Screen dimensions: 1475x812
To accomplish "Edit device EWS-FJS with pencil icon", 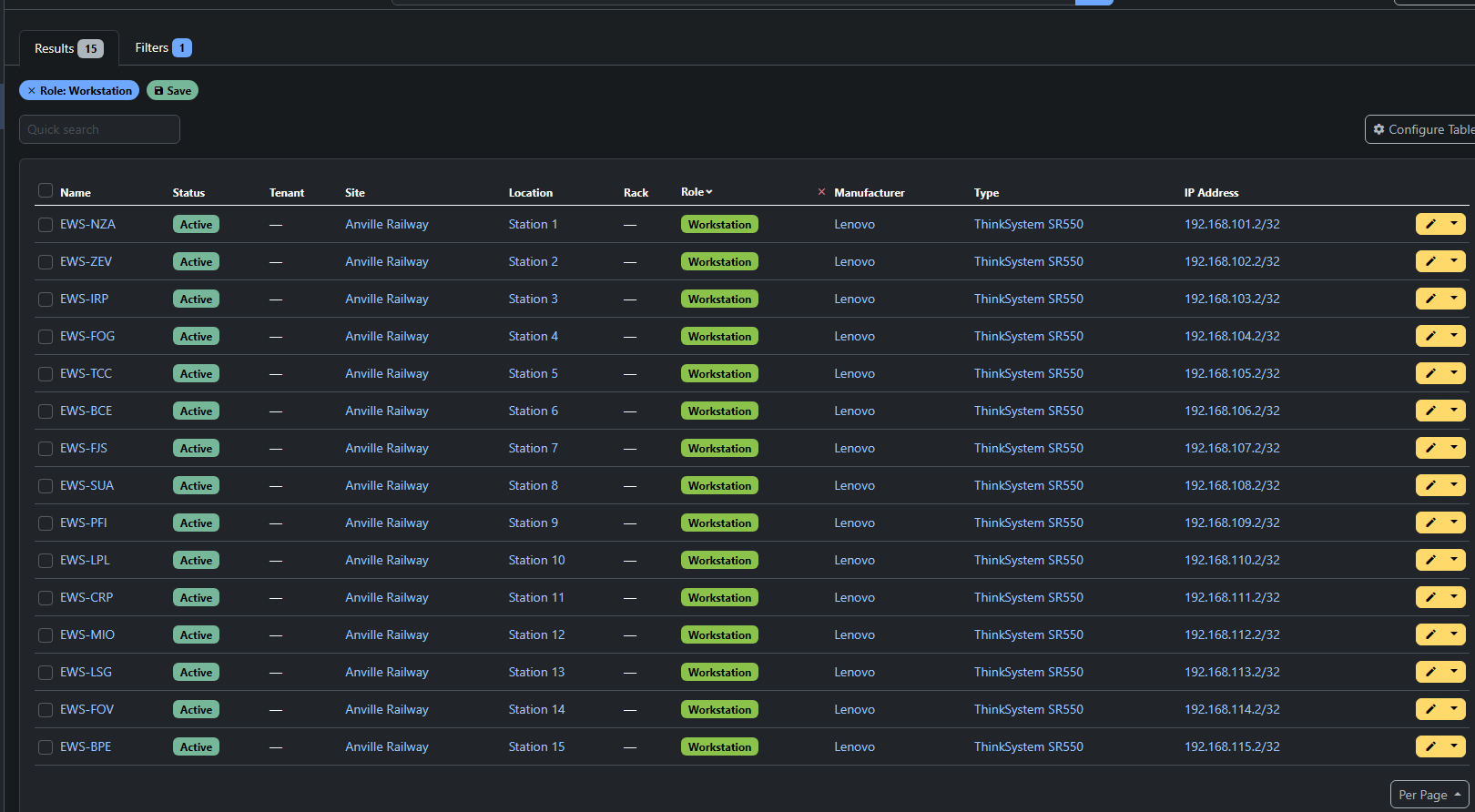I will [1430, 448].
